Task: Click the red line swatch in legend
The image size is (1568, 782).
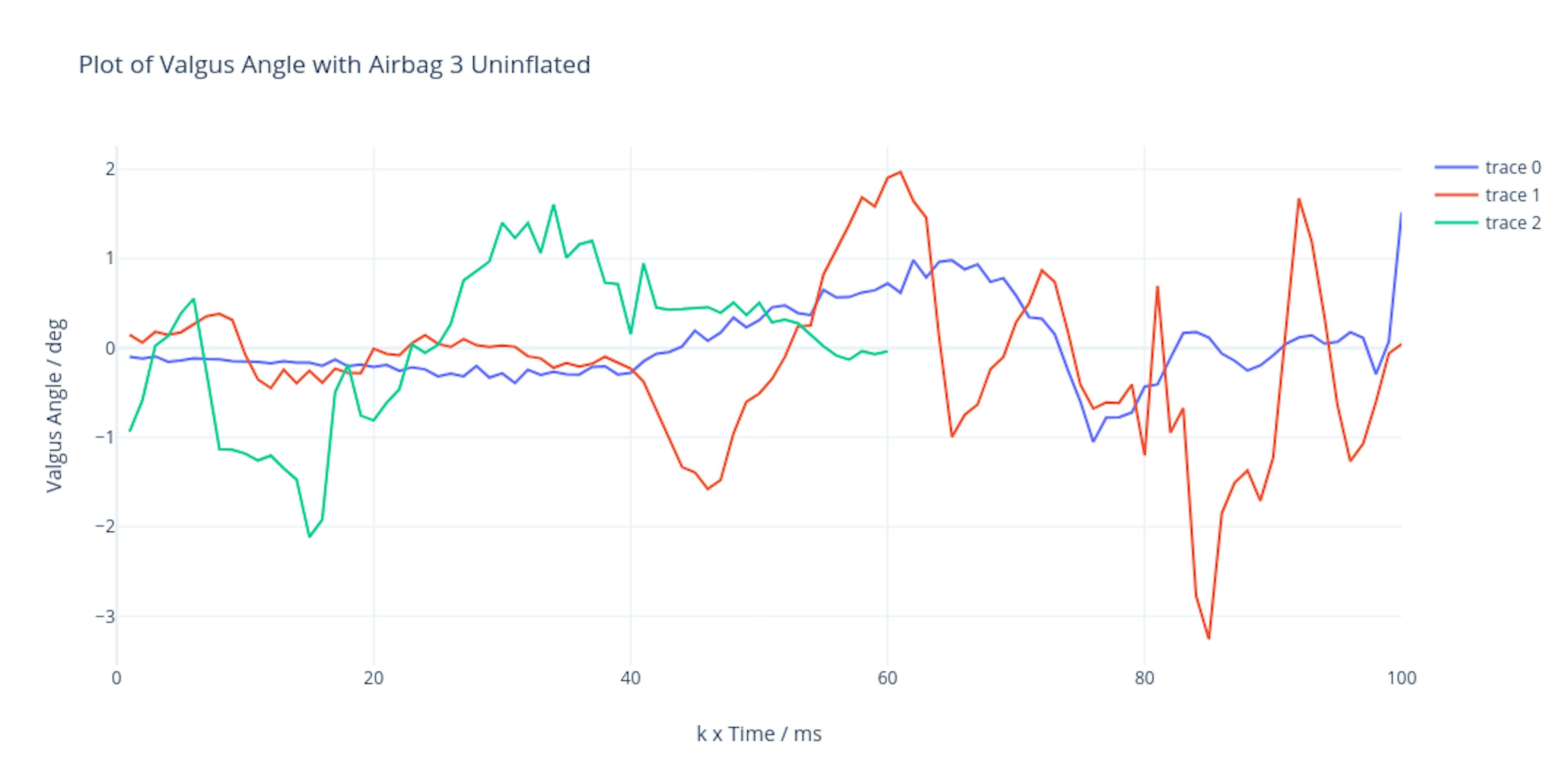Action: tap(1456, 195)
